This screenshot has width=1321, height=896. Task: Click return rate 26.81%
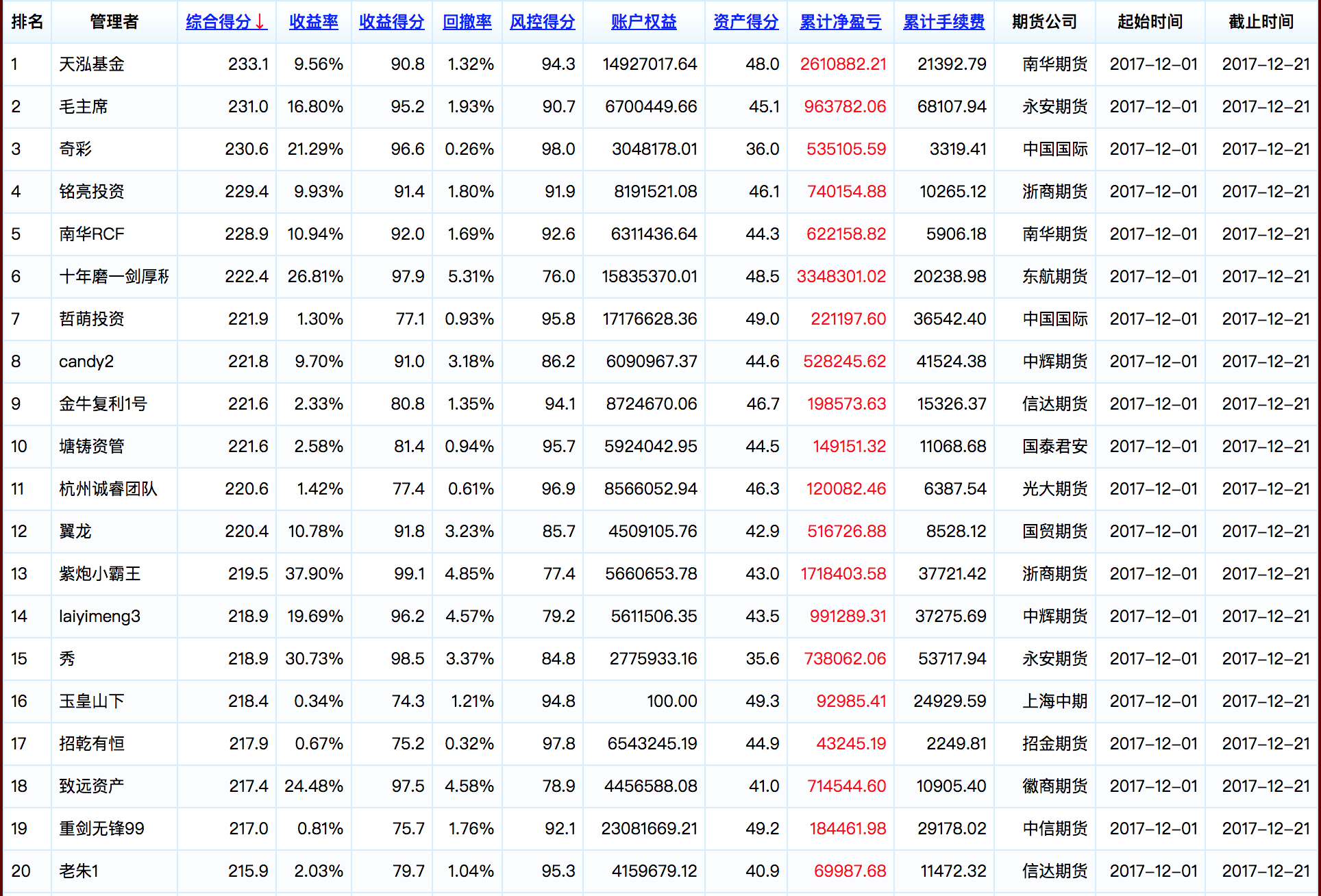315,277
